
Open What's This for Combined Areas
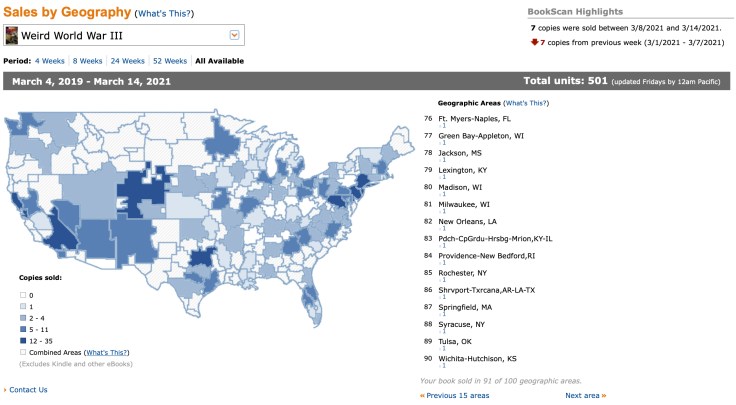[107, 353]
